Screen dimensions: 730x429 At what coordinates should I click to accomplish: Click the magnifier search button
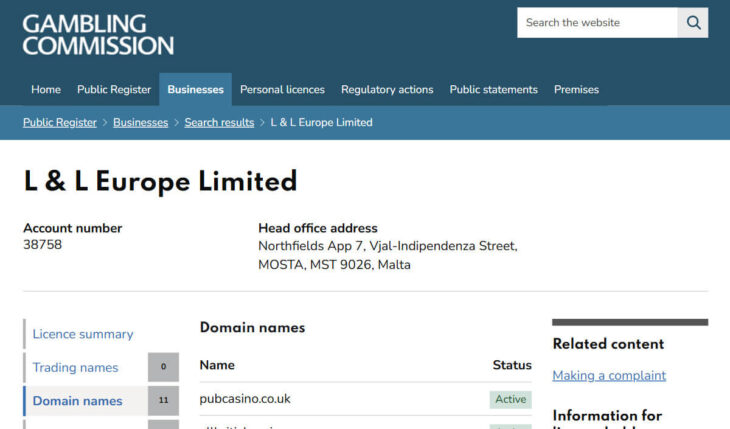(693, 22)
